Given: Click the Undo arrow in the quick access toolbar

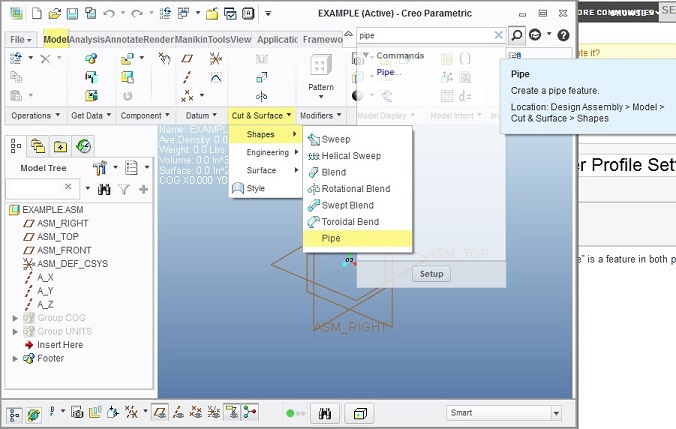Looking at the screenshot, I should [x=109, y=14].
